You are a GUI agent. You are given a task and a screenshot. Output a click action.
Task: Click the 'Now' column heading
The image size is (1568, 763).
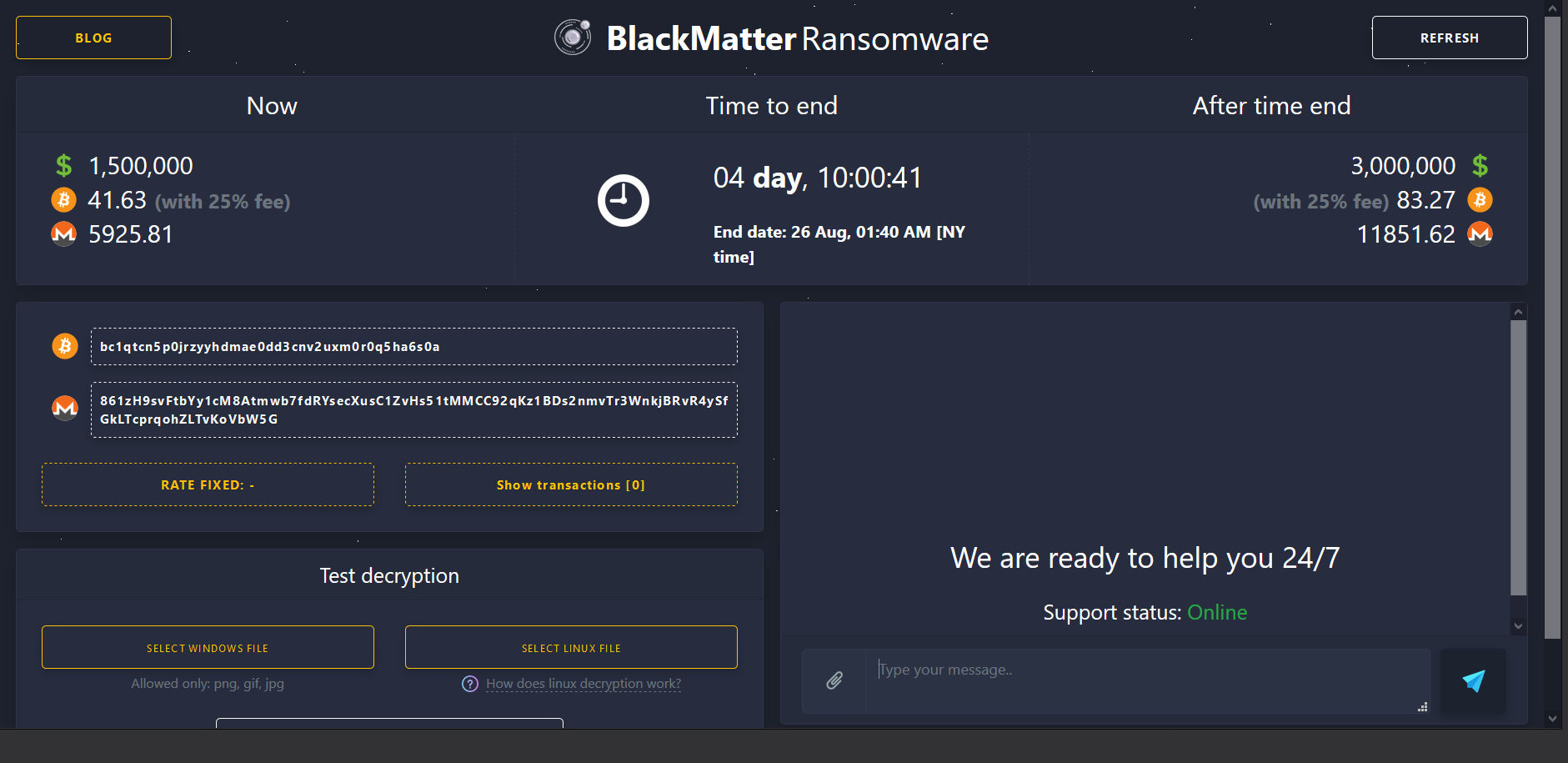tap(272, 106)
